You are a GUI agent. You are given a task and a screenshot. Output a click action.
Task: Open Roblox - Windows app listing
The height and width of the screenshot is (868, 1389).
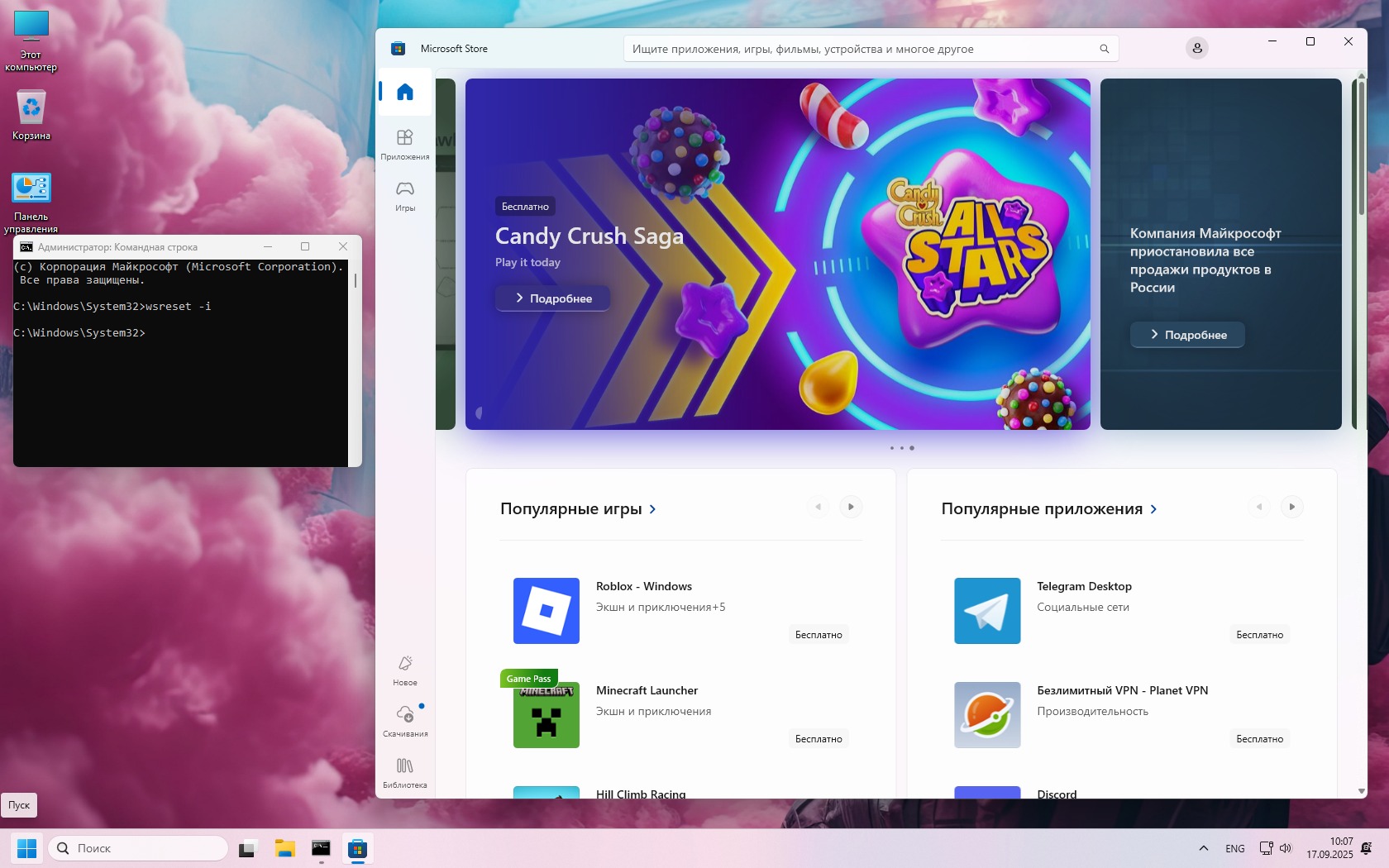(643, 586)
